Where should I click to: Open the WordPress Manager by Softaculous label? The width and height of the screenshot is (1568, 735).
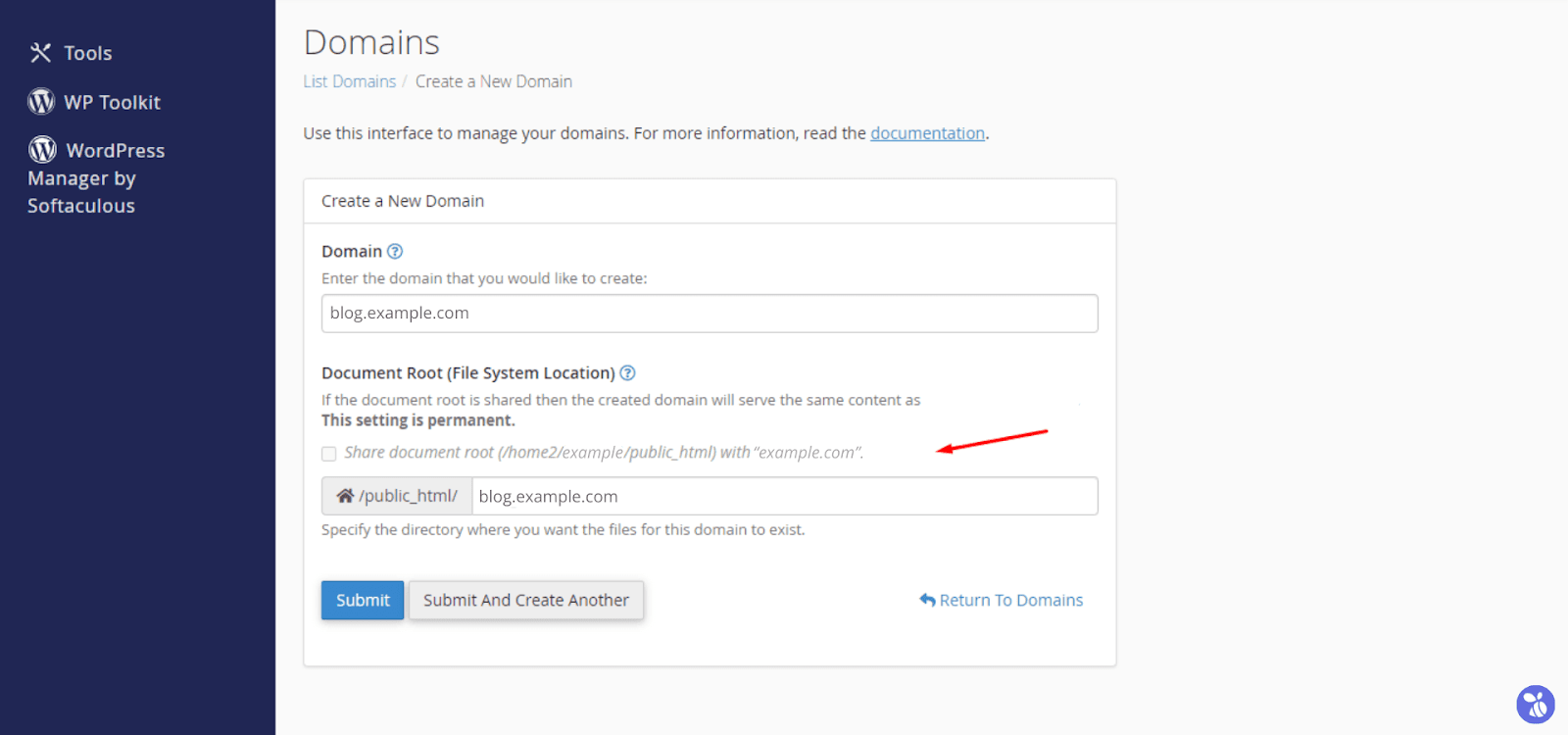tap(96, 178)
